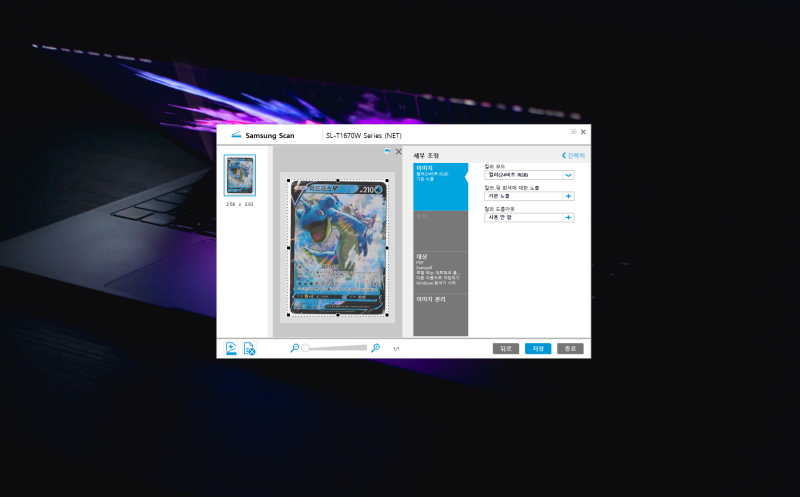The image size is (800, 497).
Task: Click the zoom out magnifier icon
Action: [x=294, y=348]
